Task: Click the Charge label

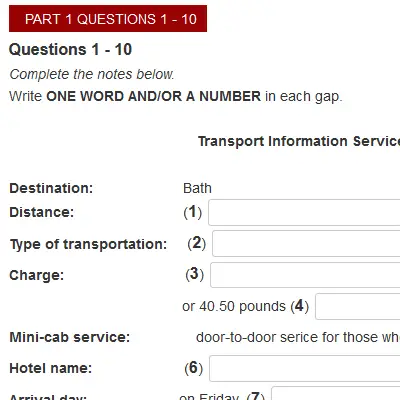Action: (x=37, y=275)
